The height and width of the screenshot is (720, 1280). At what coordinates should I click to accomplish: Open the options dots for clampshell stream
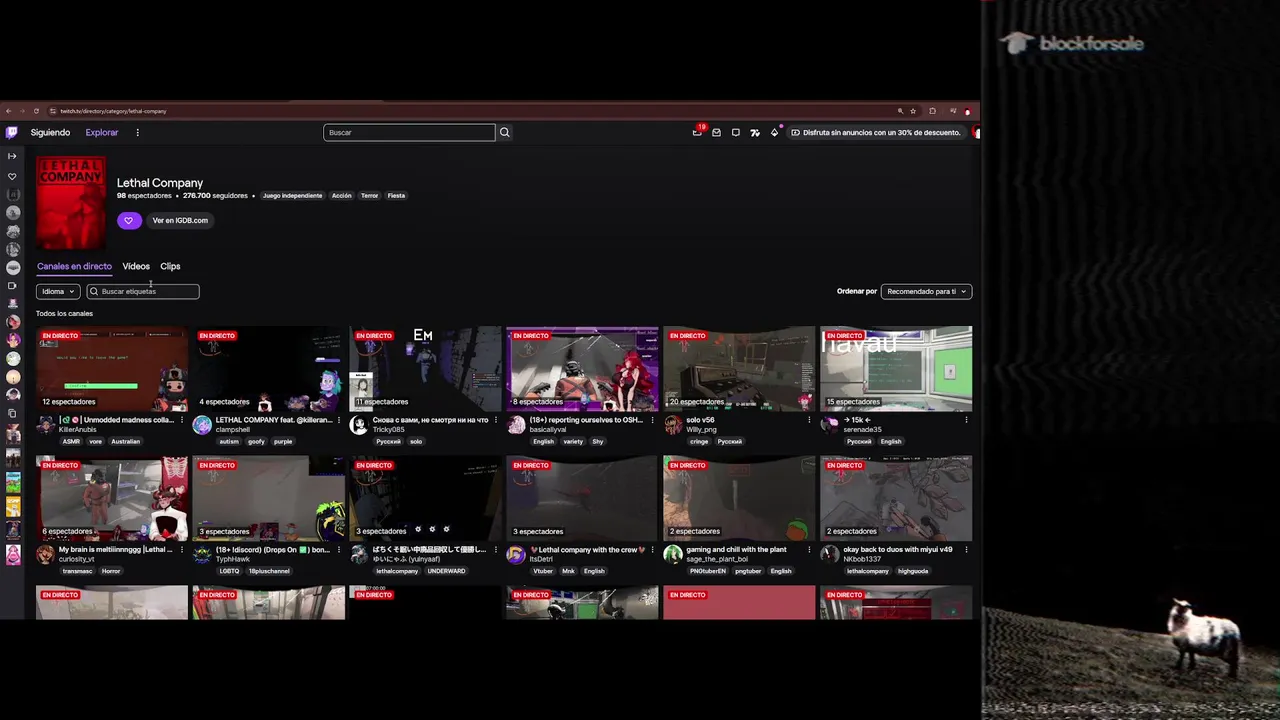coord(339,420)
